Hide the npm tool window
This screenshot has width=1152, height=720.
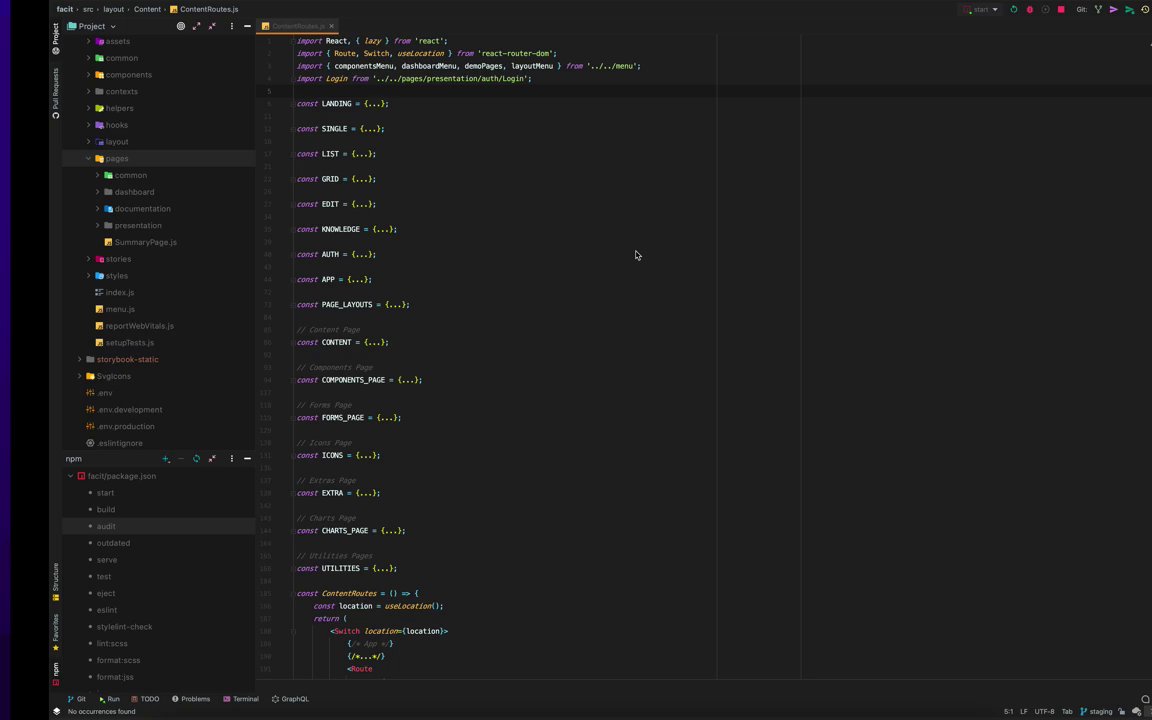click(x=248, y=458)
